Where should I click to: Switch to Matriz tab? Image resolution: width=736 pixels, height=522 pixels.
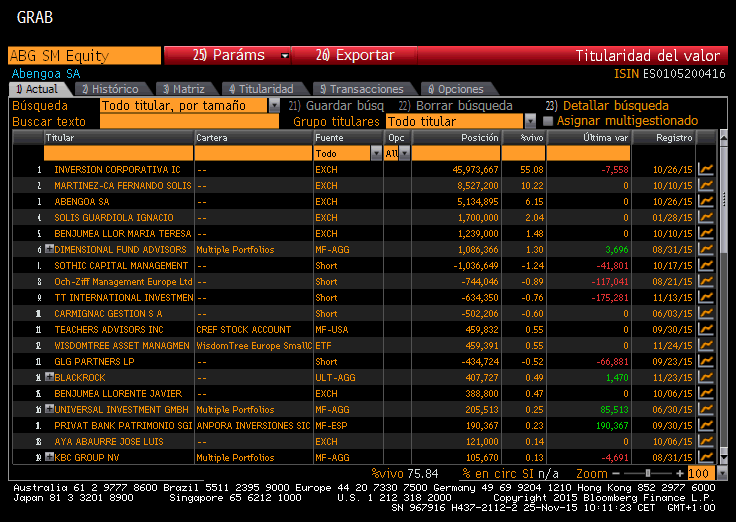point(184,89)
